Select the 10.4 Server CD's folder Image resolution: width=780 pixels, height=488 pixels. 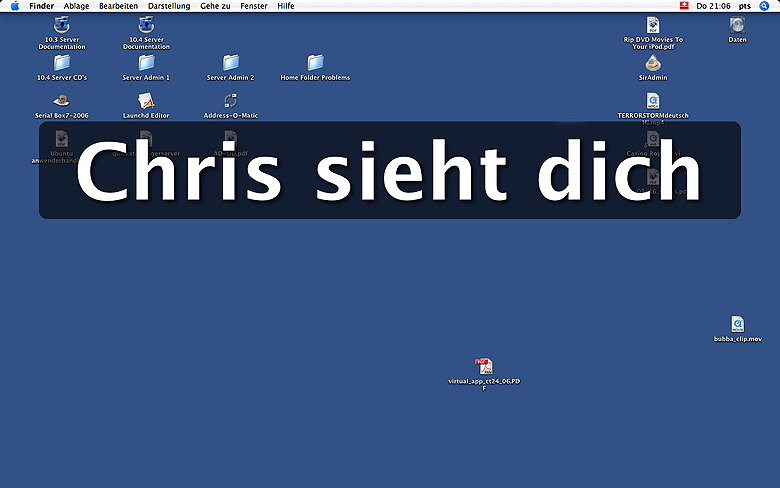pyautogui.click(x=62, y=62)
